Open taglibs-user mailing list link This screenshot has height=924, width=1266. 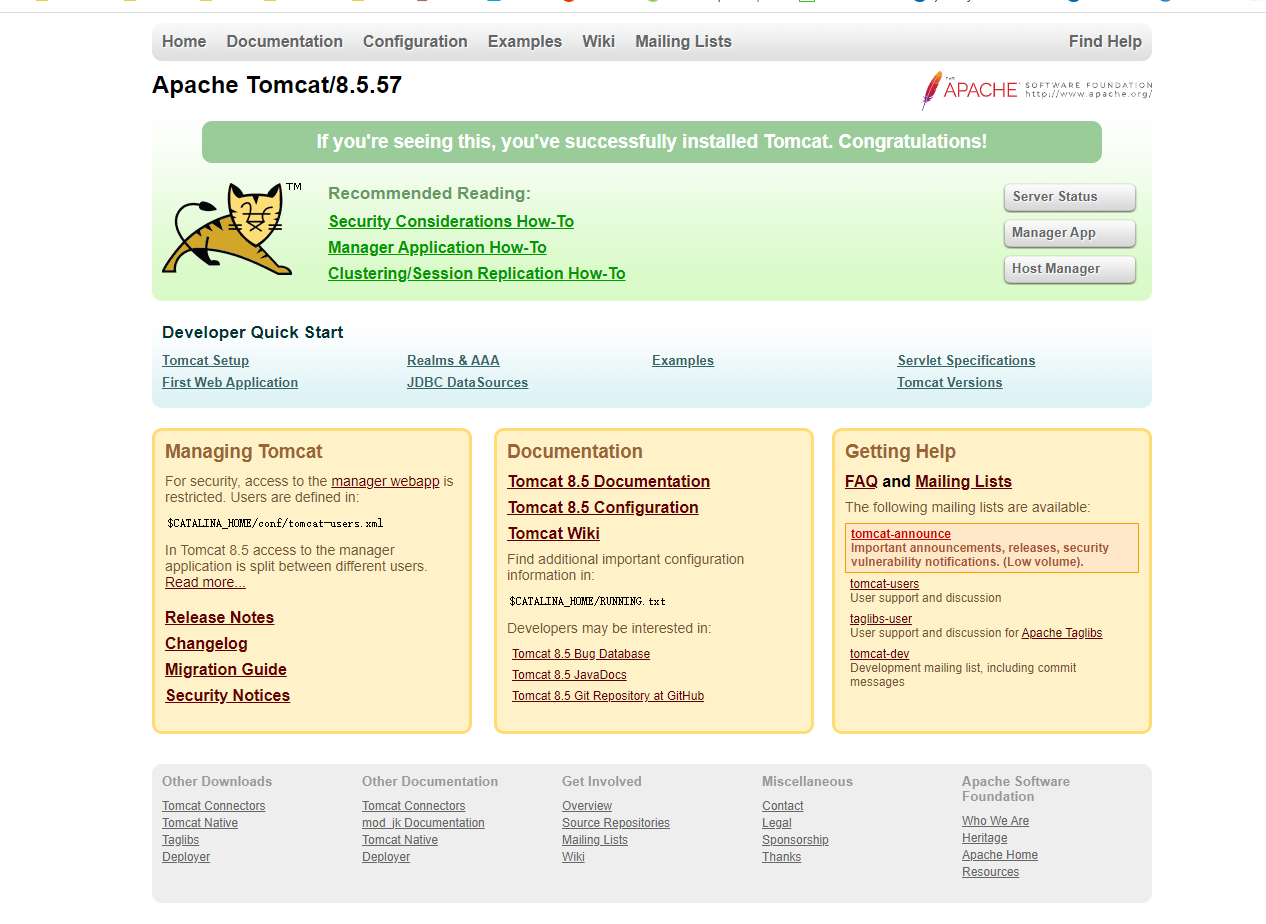click(x=881, y=618)
